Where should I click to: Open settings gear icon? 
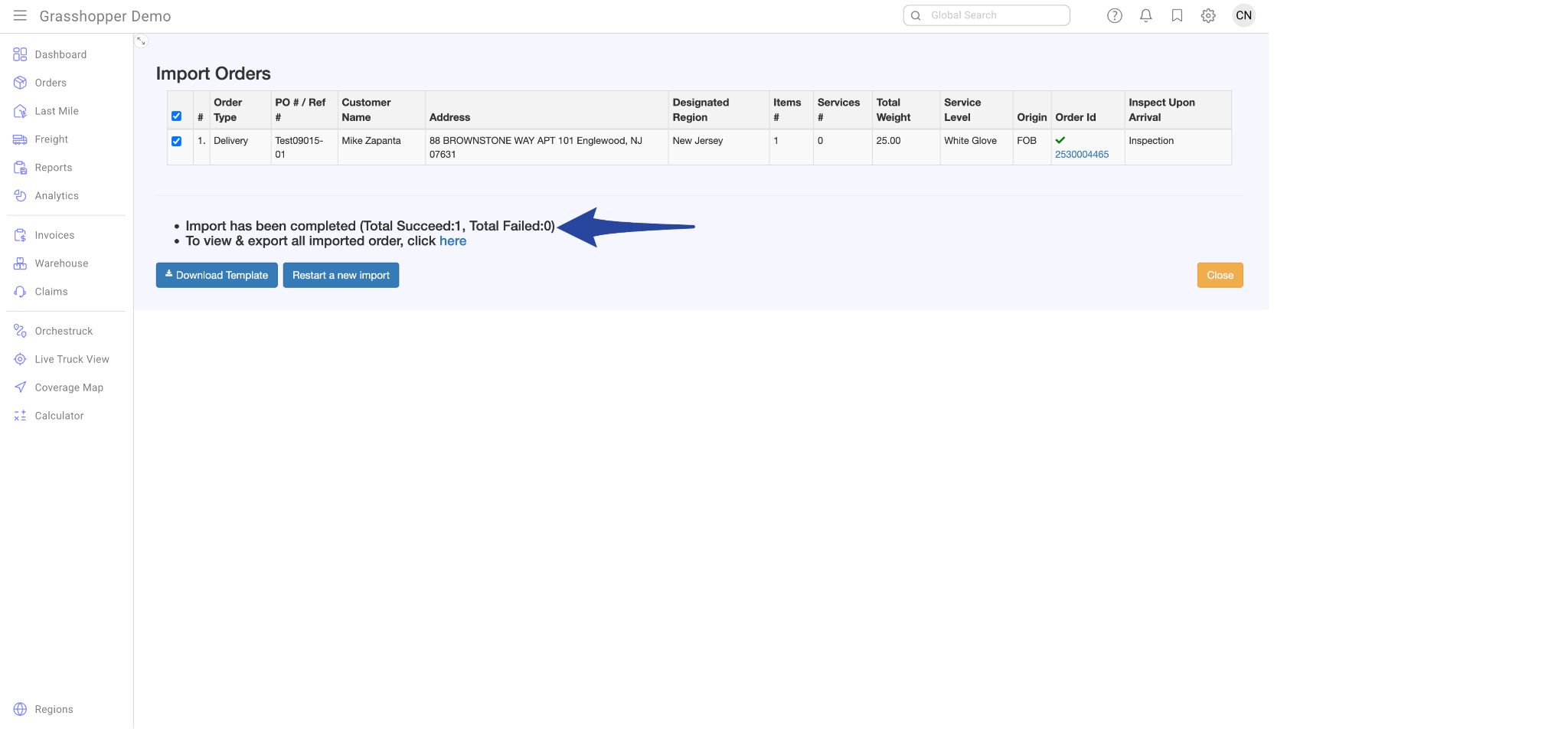[x=1208, y=15]
